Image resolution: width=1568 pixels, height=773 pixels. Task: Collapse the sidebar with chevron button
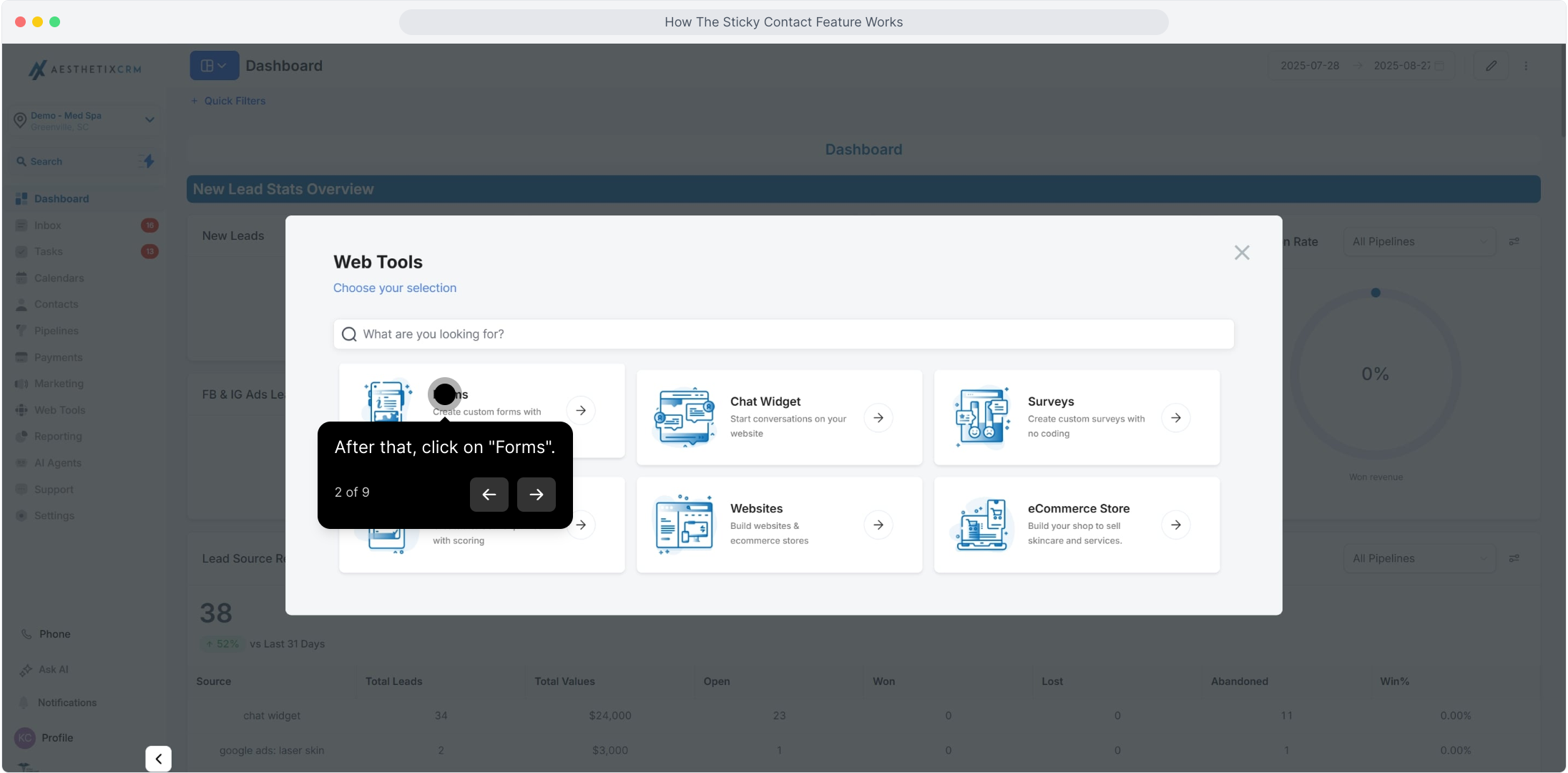[159, 759]
